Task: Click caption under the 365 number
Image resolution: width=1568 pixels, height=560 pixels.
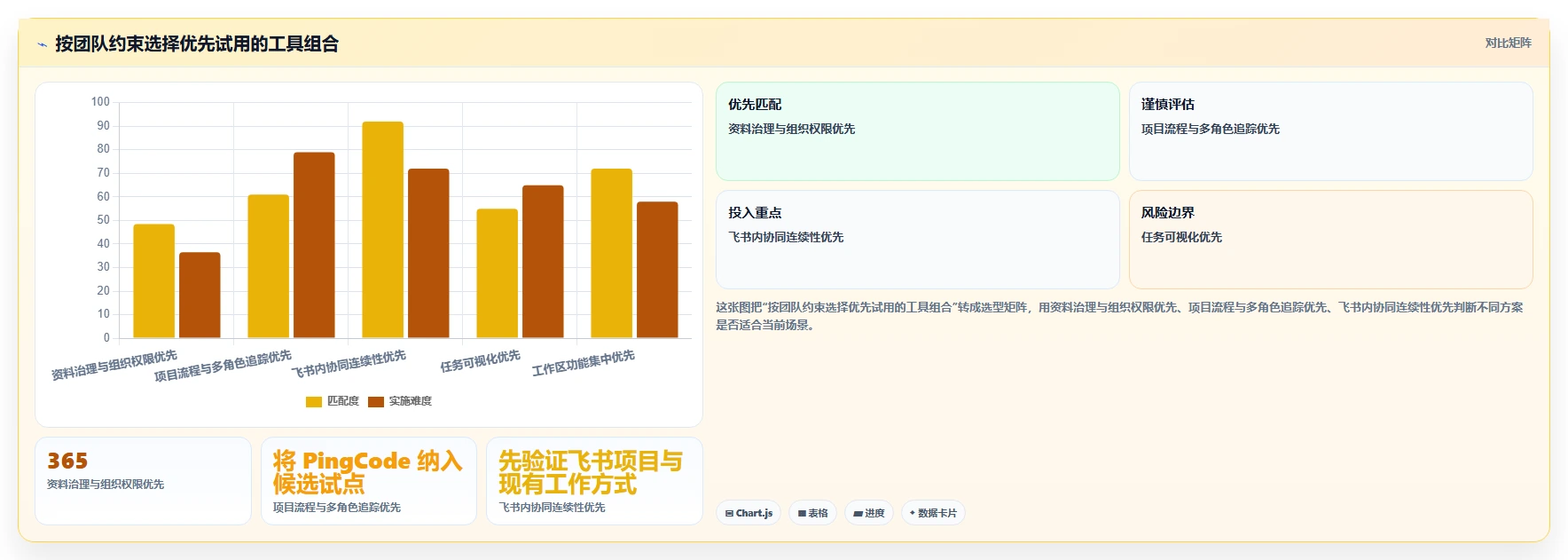Action: click(106, 485)
